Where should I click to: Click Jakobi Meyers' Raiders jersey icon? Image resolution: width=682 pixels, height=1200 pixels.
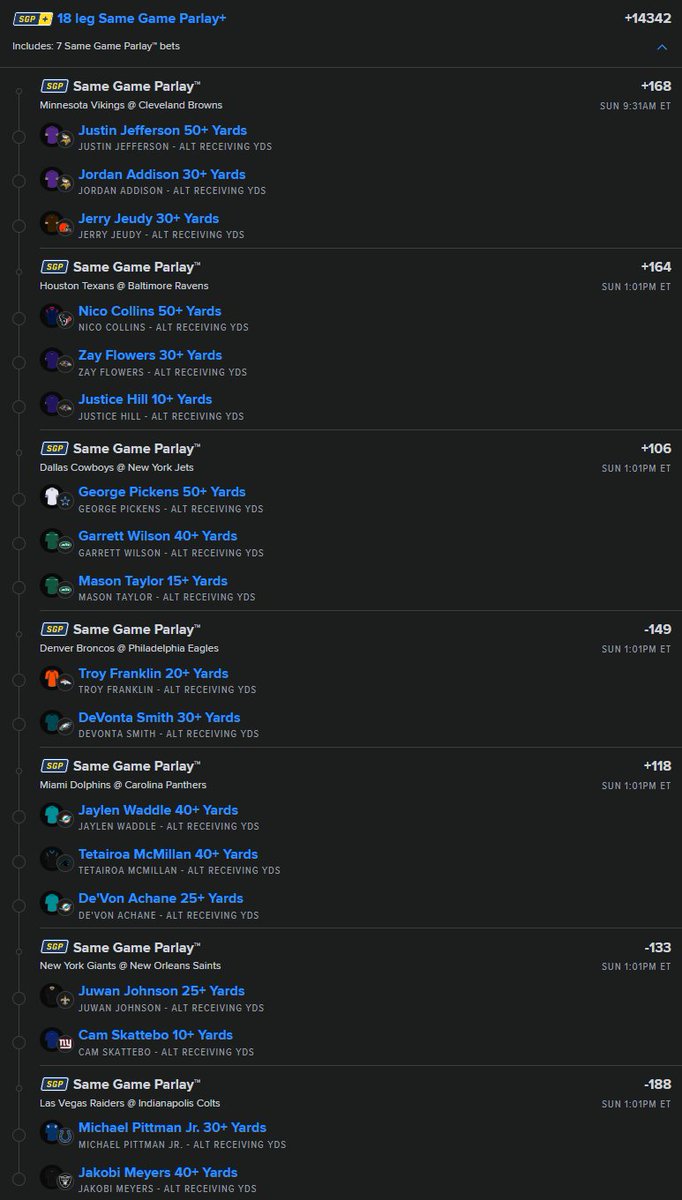coord(52,1176)
